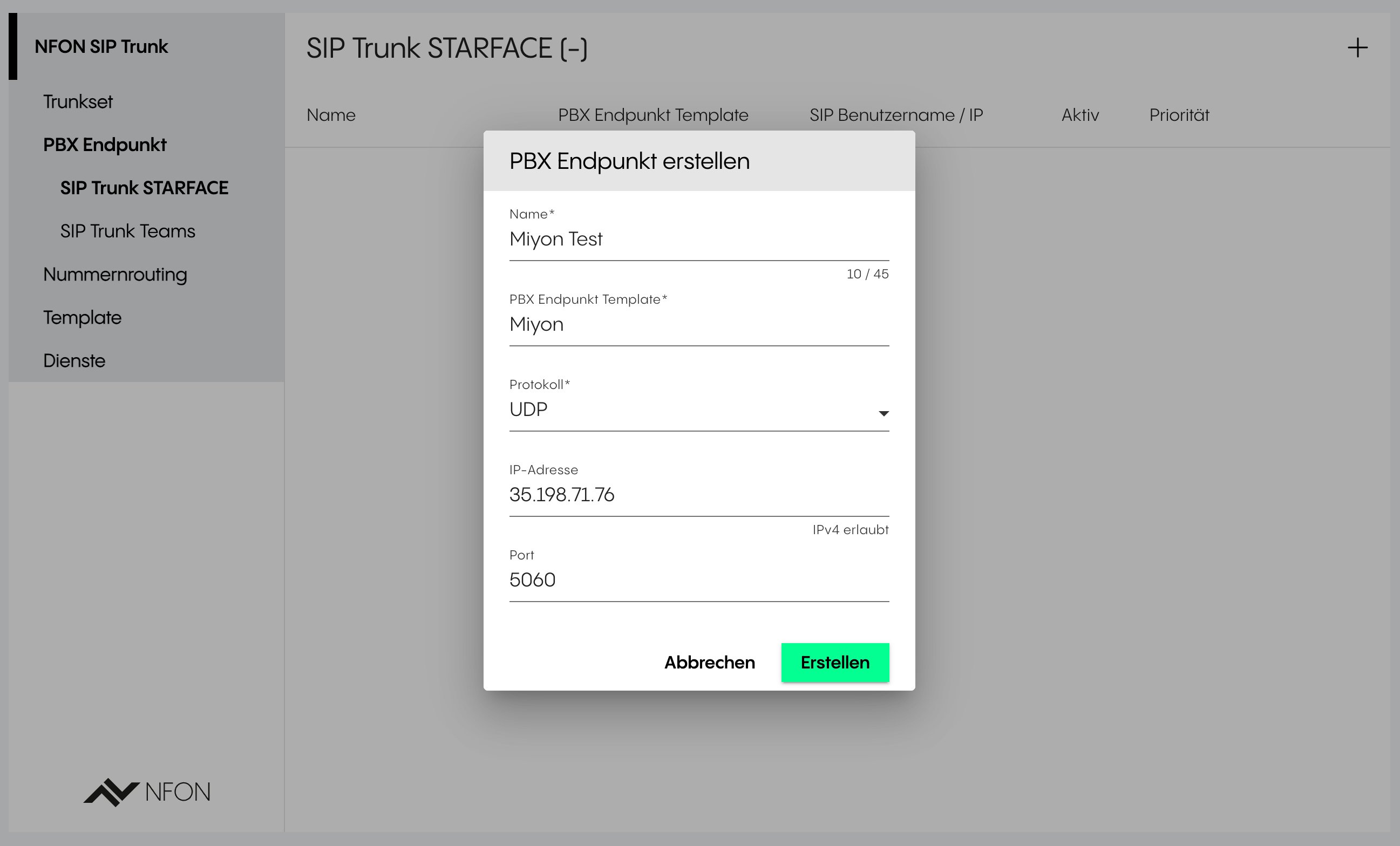The width and height of the screenshot is (1400, 846).
Task: Go to Nummernrouting in the sidebar
Action: pyautogui.click(x=115, y=275)
